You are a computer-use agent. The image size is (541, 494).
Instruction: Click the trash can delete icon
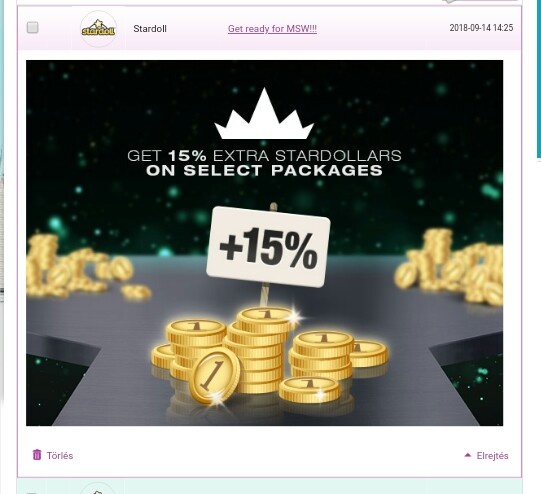point(37,455)
